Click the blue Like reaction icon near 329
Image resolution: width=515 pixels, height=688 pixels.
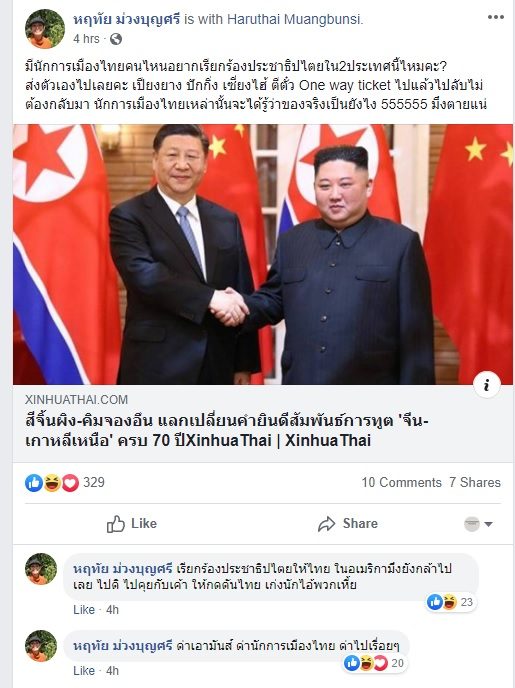coord(34,483)
